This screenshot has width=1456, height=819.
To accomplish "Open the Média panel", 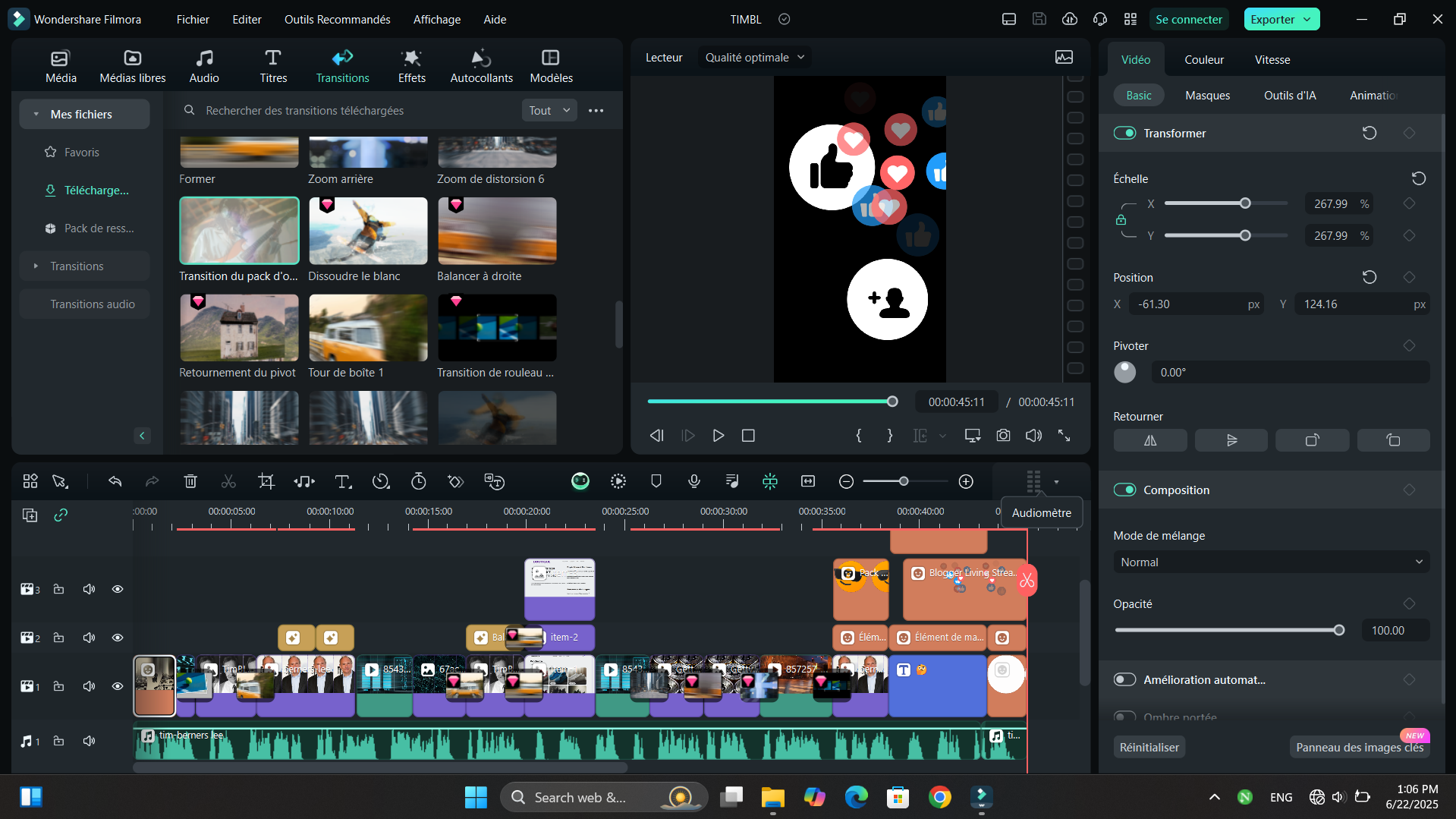I will point(61,67).
